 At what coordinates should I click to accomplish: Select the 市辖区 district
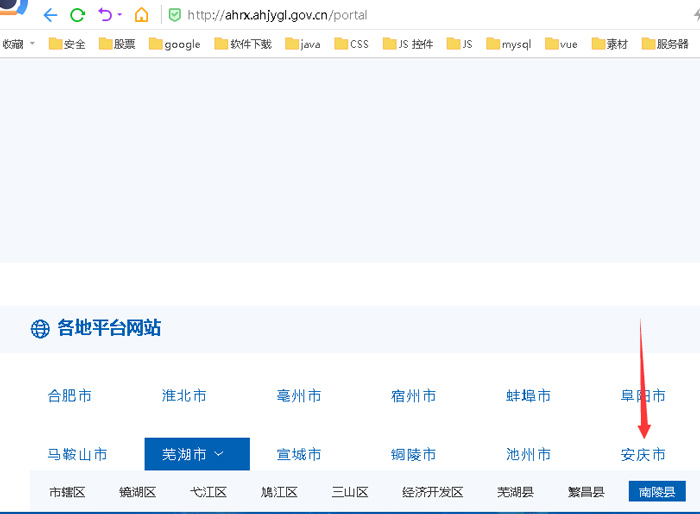67,492
